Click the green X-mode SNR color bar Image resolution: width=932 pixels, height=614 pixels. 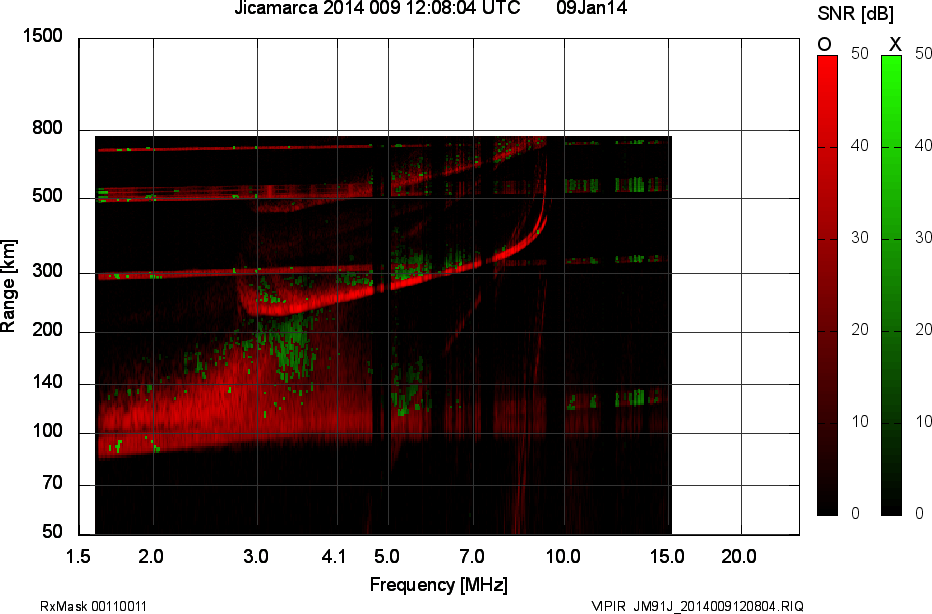(x=891, y=285)
